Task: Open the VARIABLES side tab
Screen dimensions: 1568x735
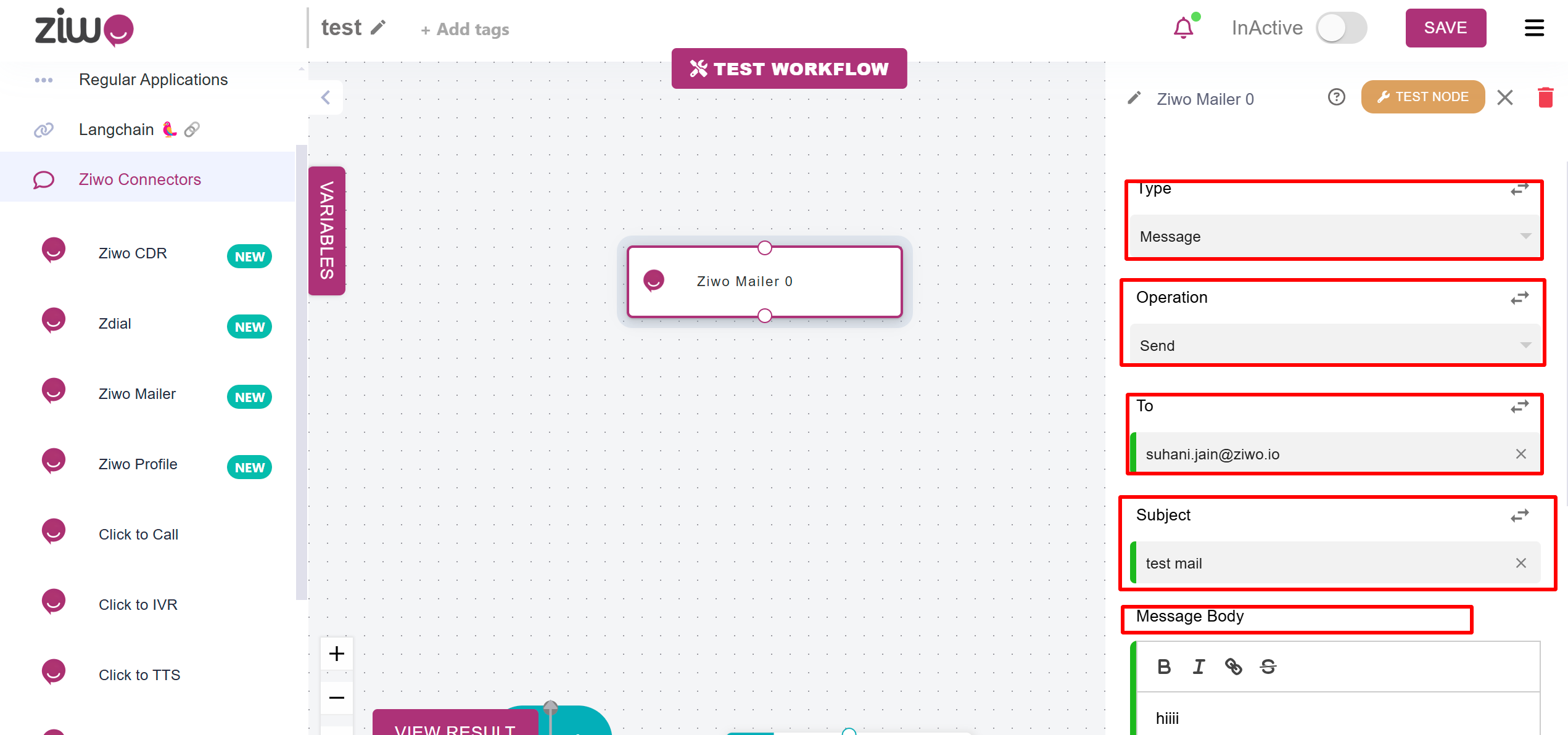Action: (327, 231)
